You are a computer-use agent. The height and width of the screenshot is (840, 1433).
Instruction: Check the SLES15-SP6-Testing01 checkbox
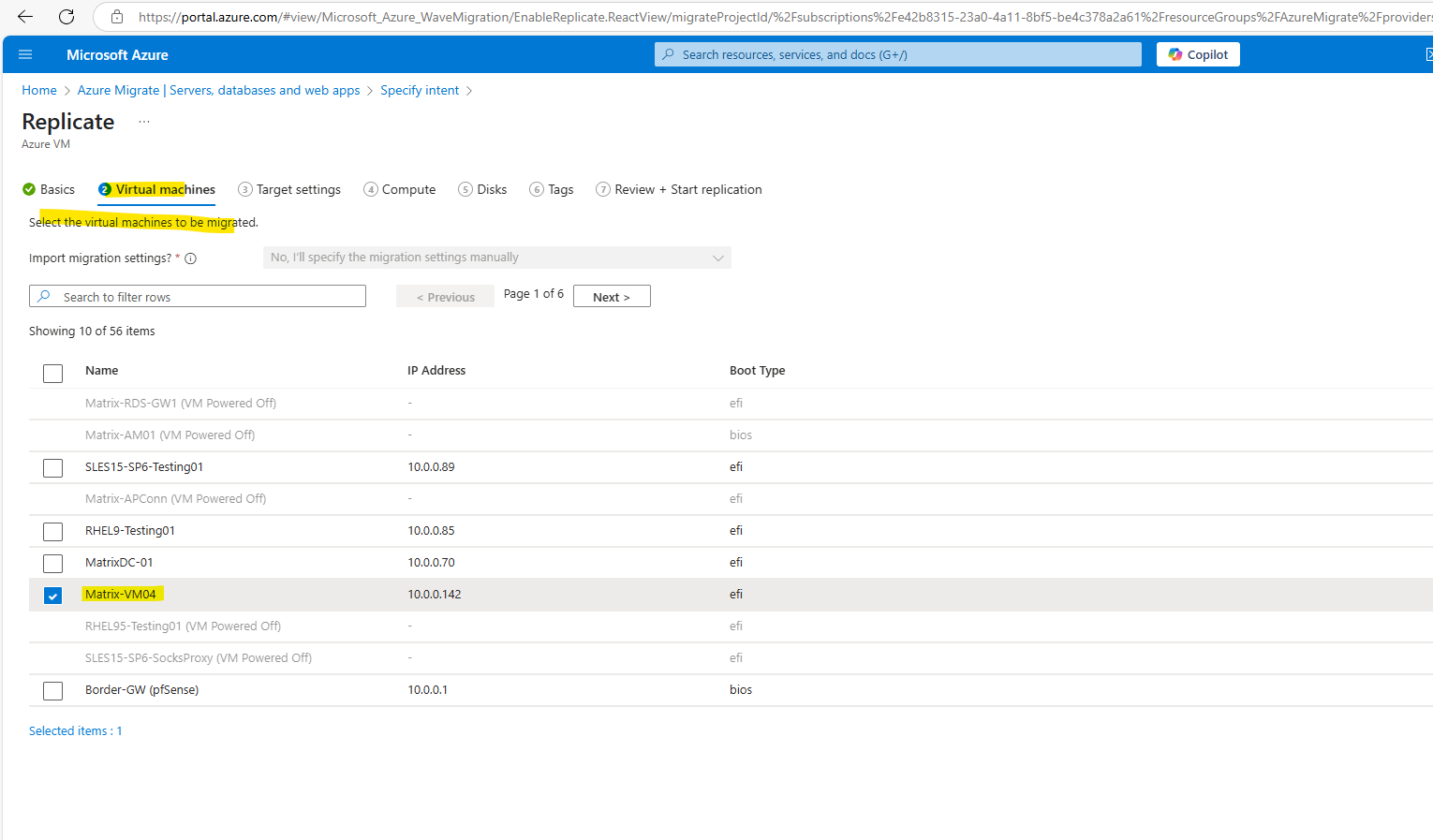click(x=53, y=468)
